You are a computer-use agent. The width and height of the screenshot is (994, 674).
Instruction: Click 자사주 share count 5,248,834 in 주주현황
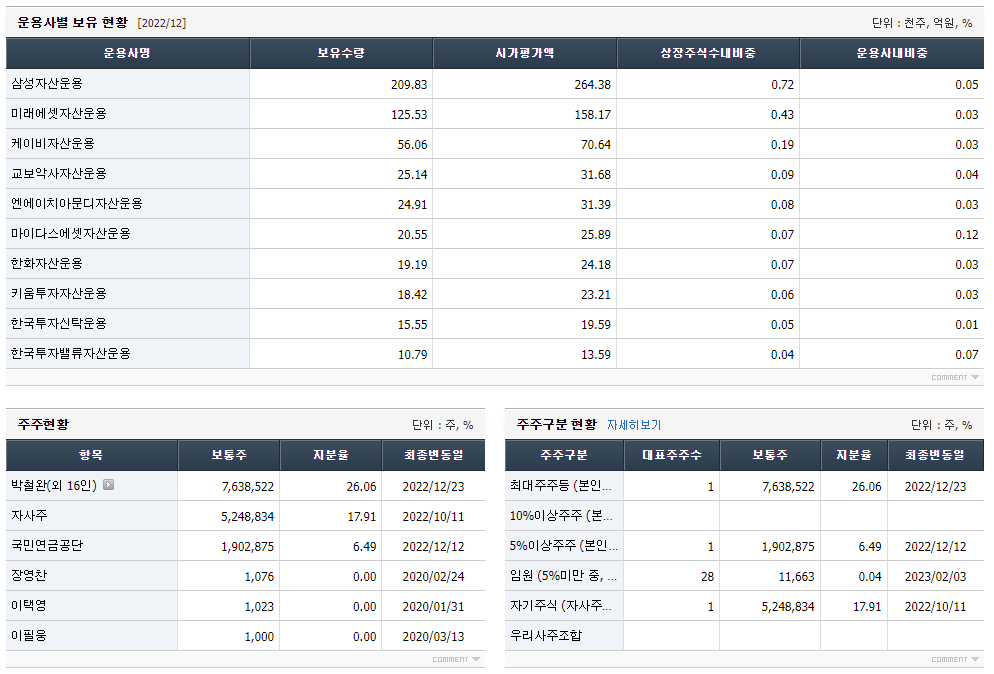[x=247, y=517]
